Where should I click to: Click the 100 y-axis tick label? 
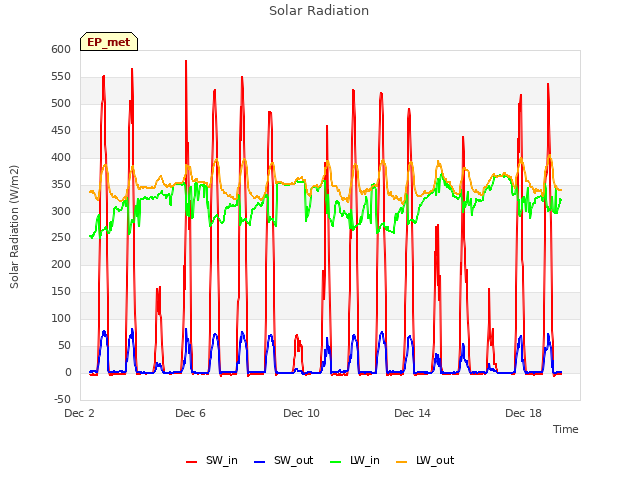61,318
